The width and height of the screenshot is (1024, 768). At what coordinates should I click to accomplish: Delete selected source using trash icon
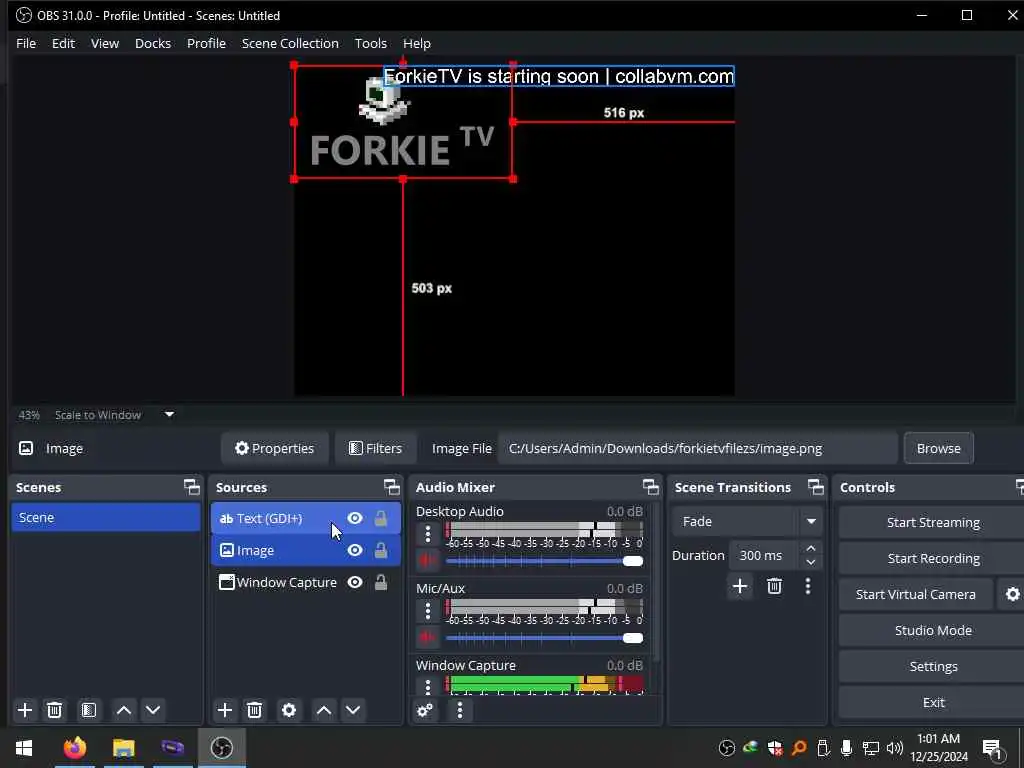(x=255, y=710)
